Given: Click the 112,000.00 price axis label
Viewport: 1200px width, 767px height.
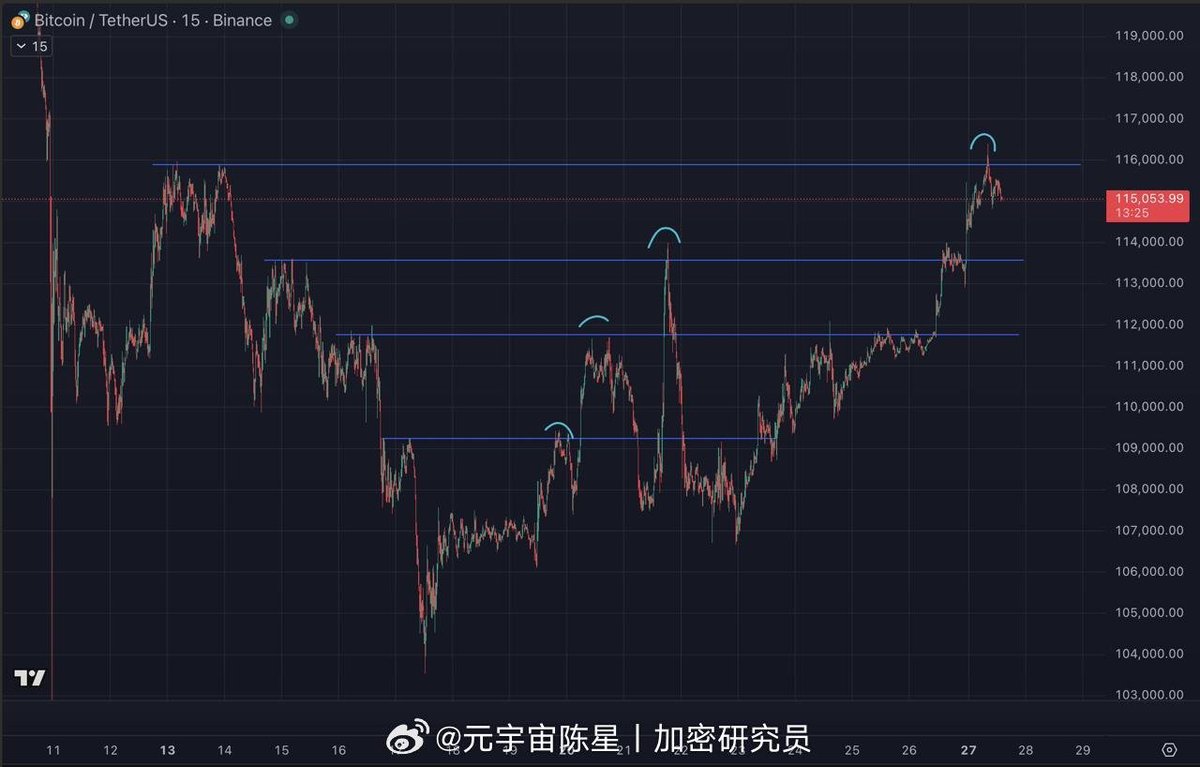Looking at the screenshot, I should pyautogui.click(x=1149, y=324).
